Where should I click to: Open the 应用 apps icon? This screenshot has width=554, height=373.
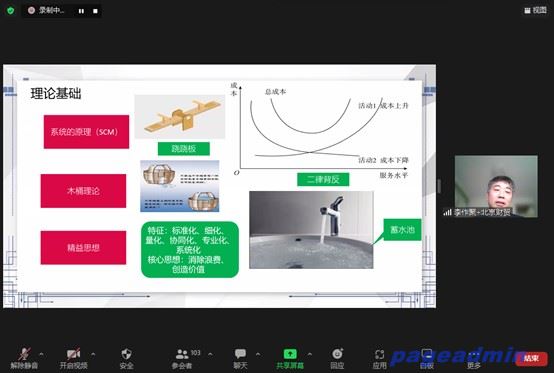379,357
